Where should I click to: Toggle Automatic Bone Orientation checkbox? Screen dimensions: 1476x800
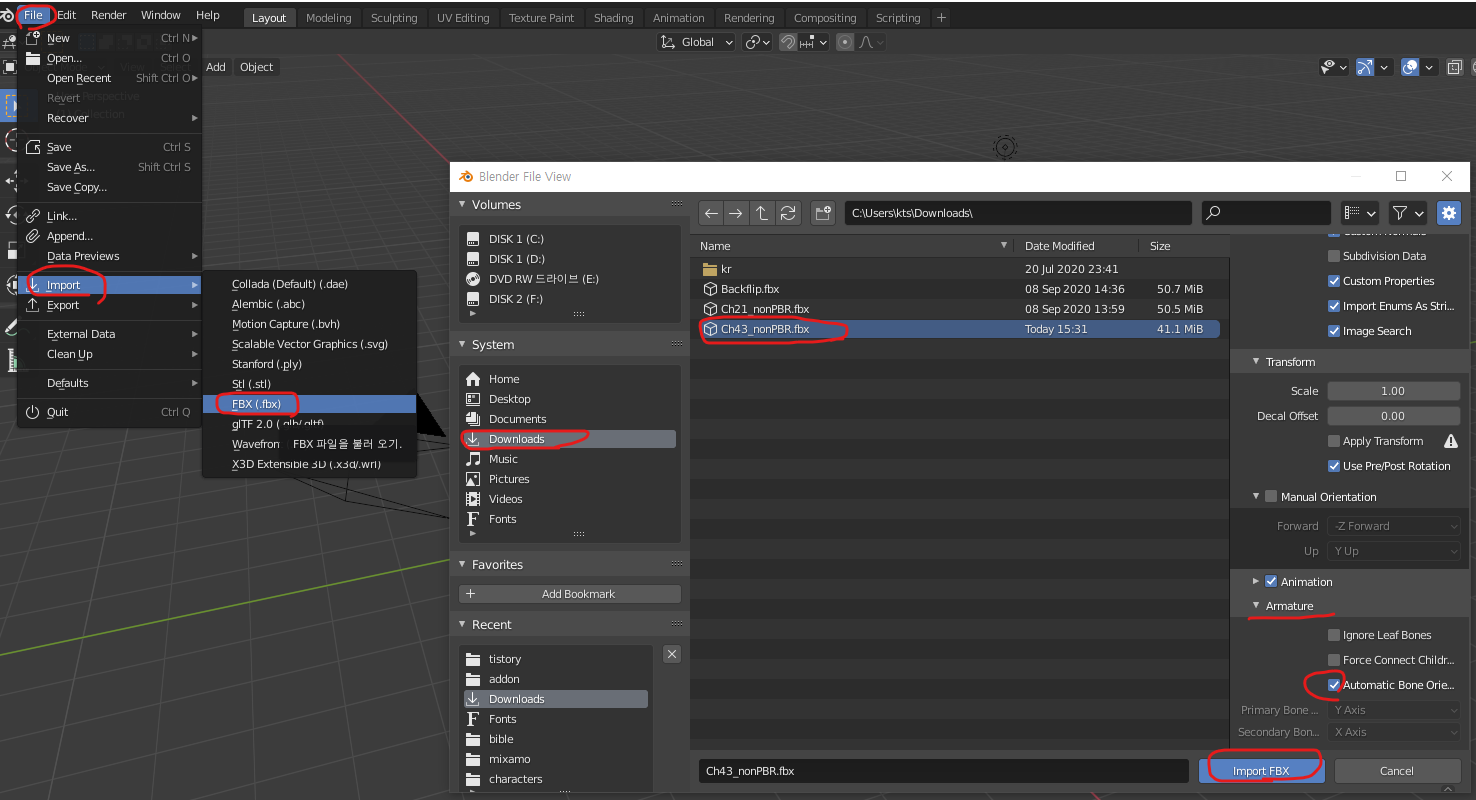1334,685
